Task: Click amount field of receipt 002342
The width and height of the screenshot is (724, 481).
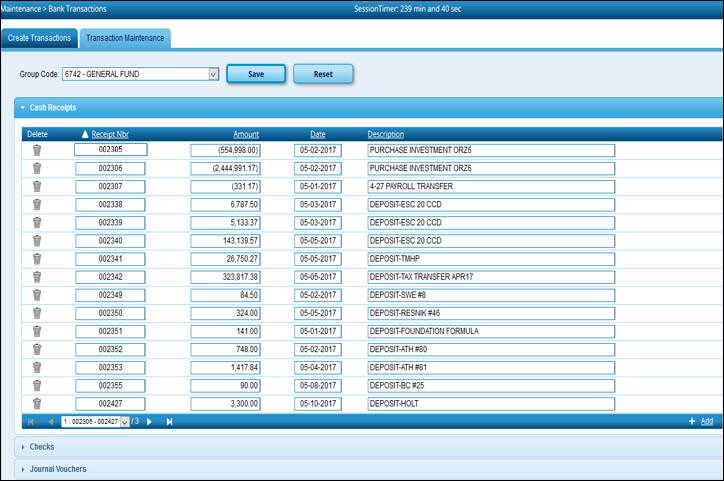Action: (226, 277)
